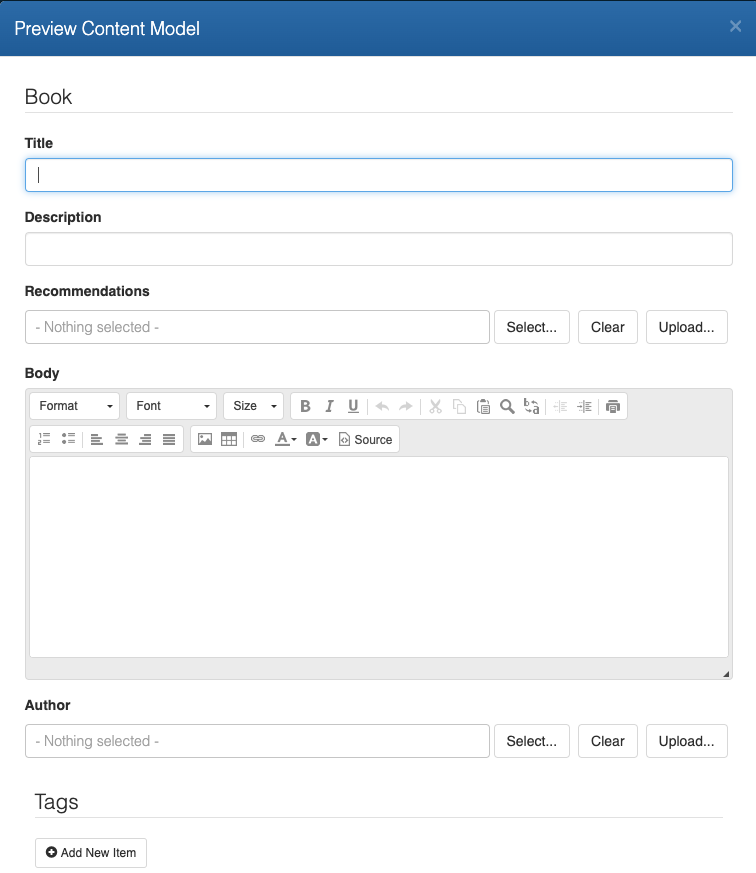The image size is (756, 873).
Task: Click into the Description input field
Action: (378, 249)
